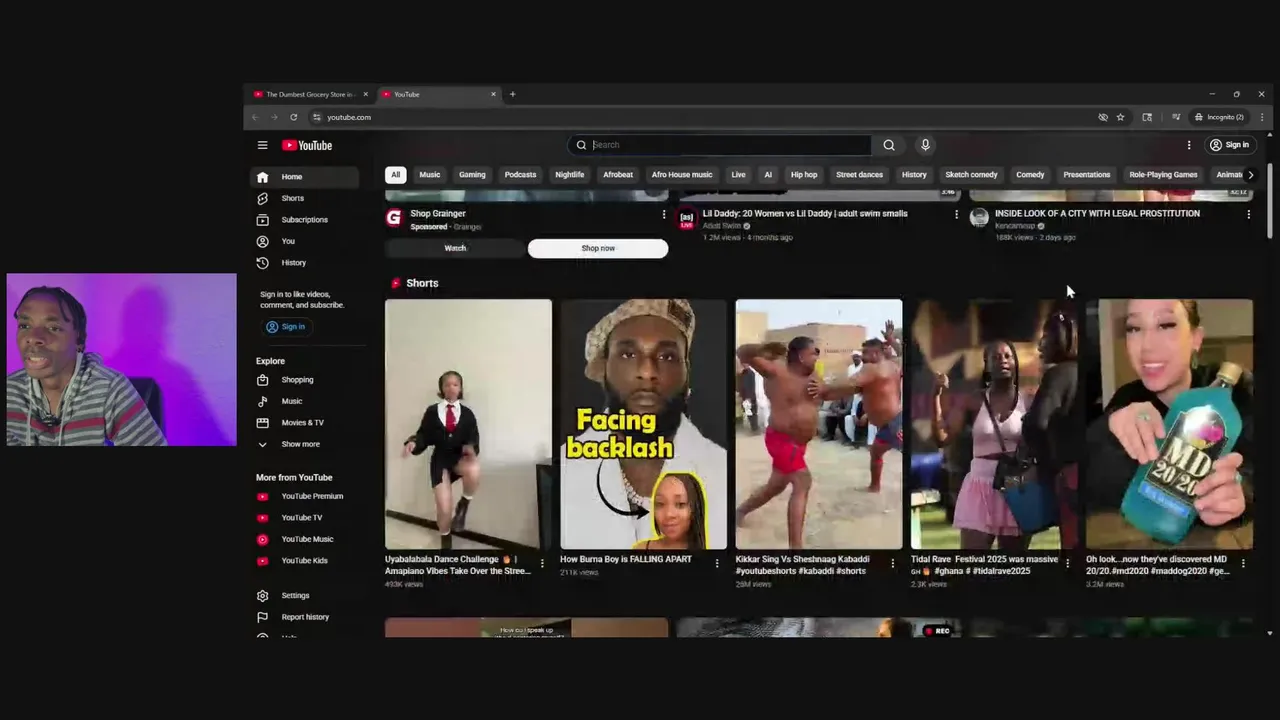Open History in the sidebar

[304, 263]
